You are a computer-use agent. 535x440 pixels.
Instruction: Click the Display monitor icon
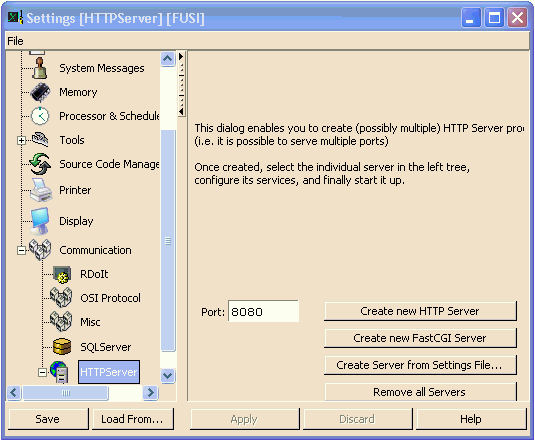point(40,221)
